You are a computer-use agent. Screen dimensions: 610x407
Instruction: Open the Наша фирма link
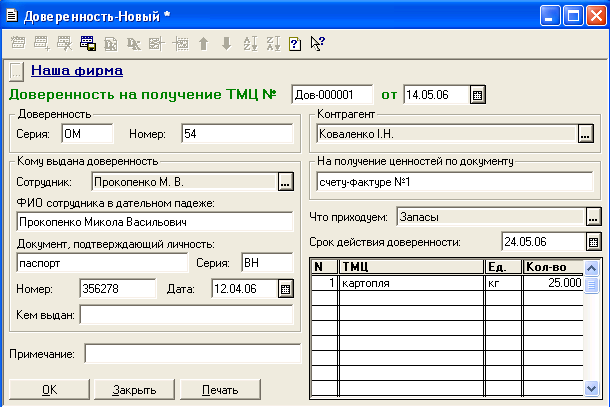77,71
